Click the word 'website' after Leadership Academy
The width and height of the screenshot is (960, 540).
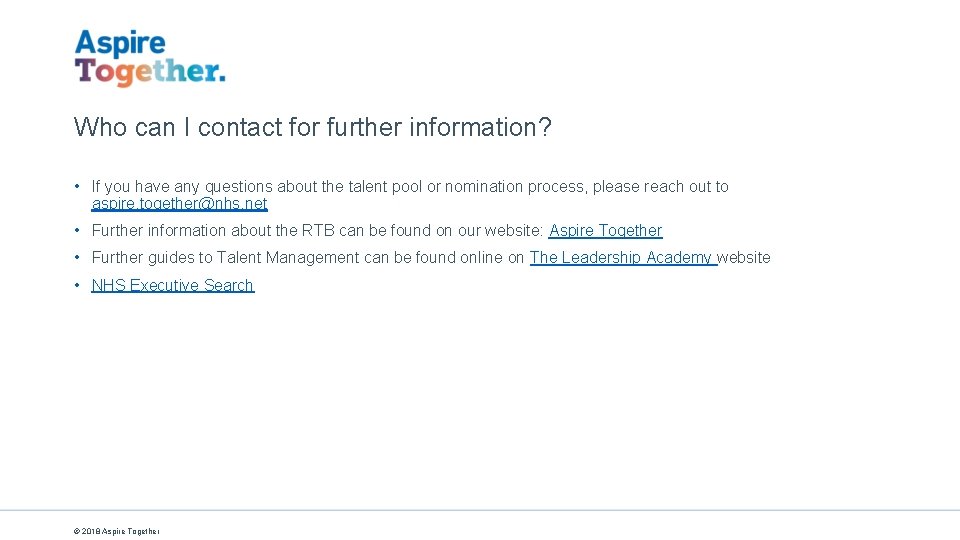coord(744,258)
